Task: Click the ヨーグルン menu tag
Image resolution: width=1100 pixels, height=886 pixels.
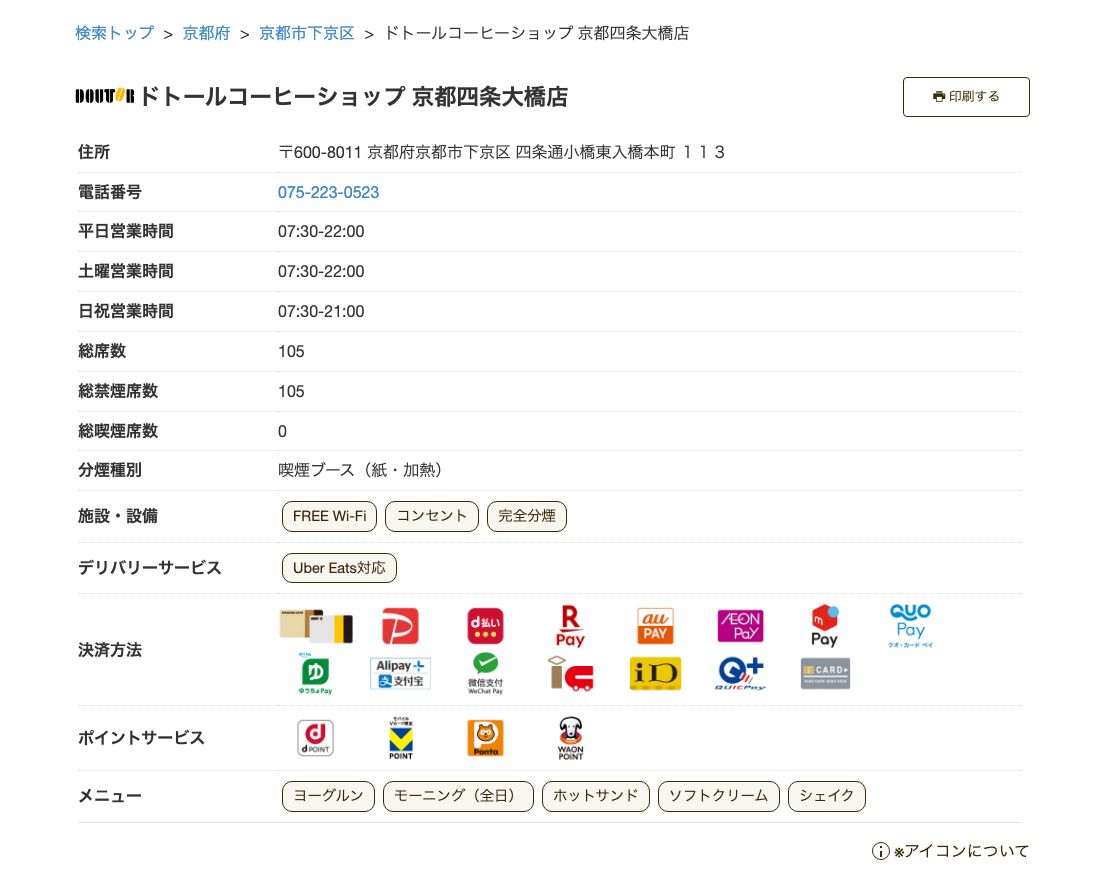Action: 328,796
